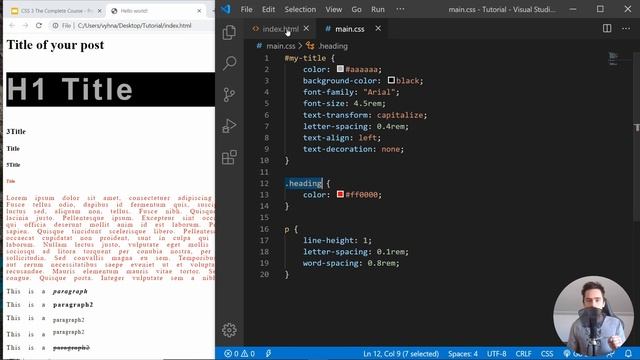This screenshot has width=640, height=360.
Task: Open the black background color swatch
Action: click(x=391, y=80)
